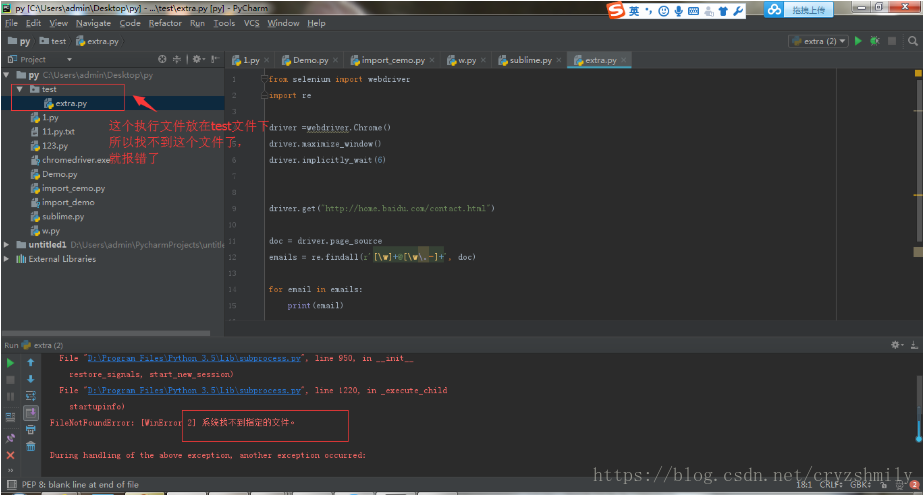Toggle tool window buttons in status bar corner

(10, 484)
